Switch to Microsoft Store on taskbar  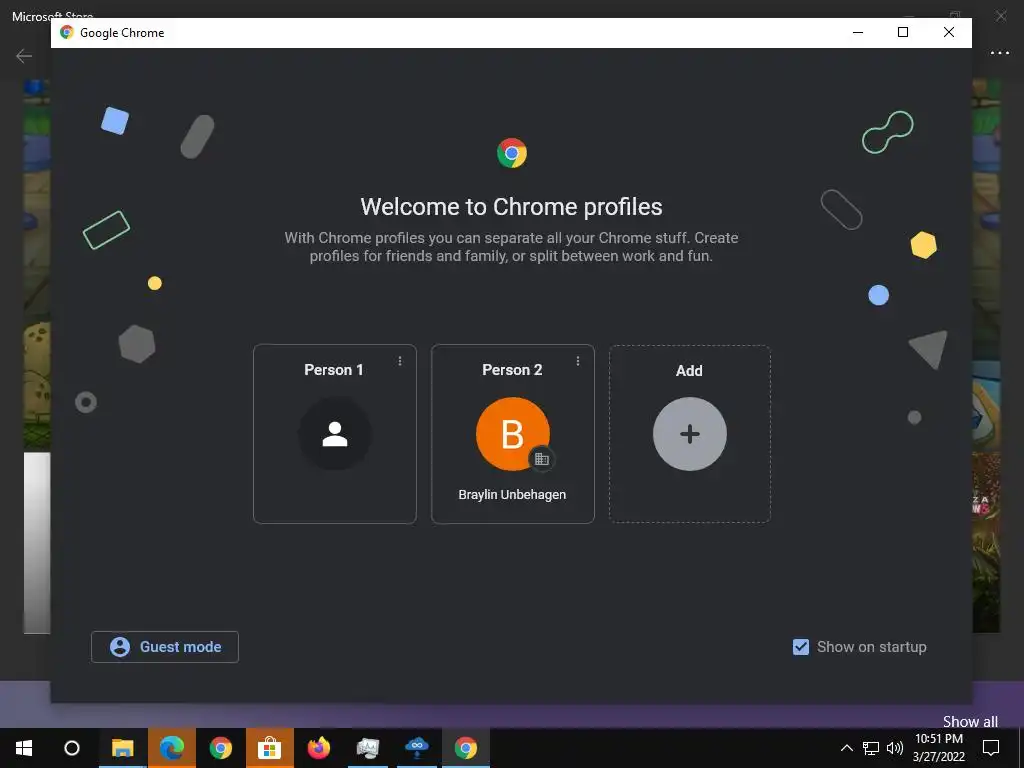coord(270,748)
